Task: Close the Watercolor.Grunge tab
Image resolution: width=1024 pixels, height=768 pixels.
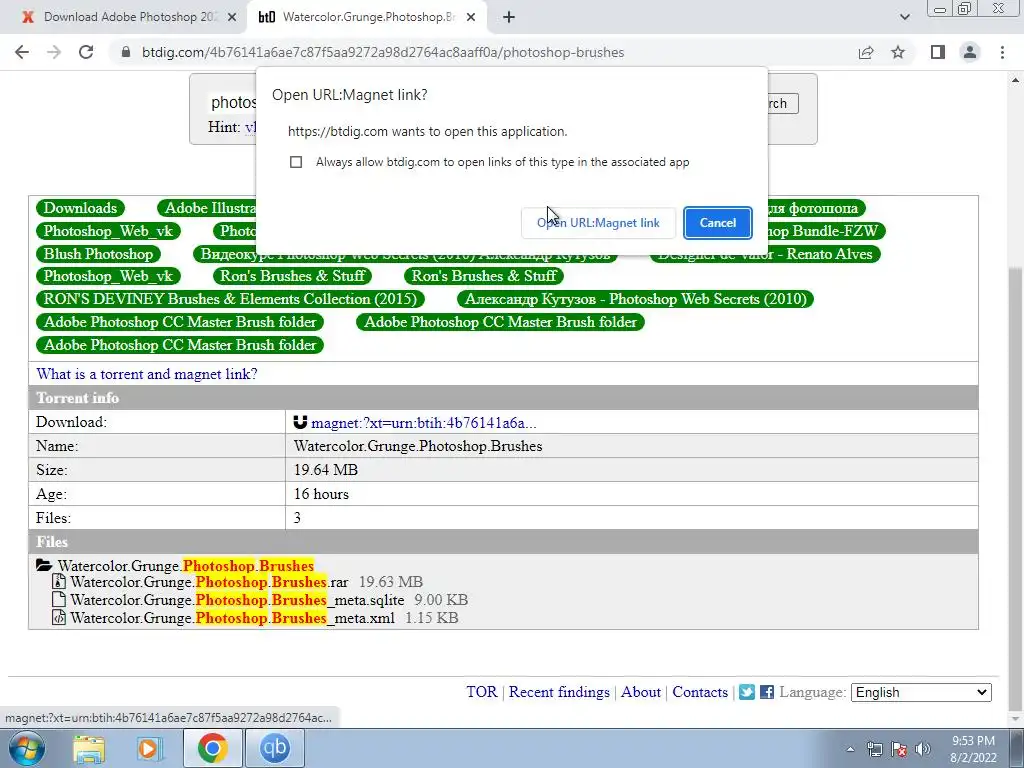Action: [x=471, y=17]
